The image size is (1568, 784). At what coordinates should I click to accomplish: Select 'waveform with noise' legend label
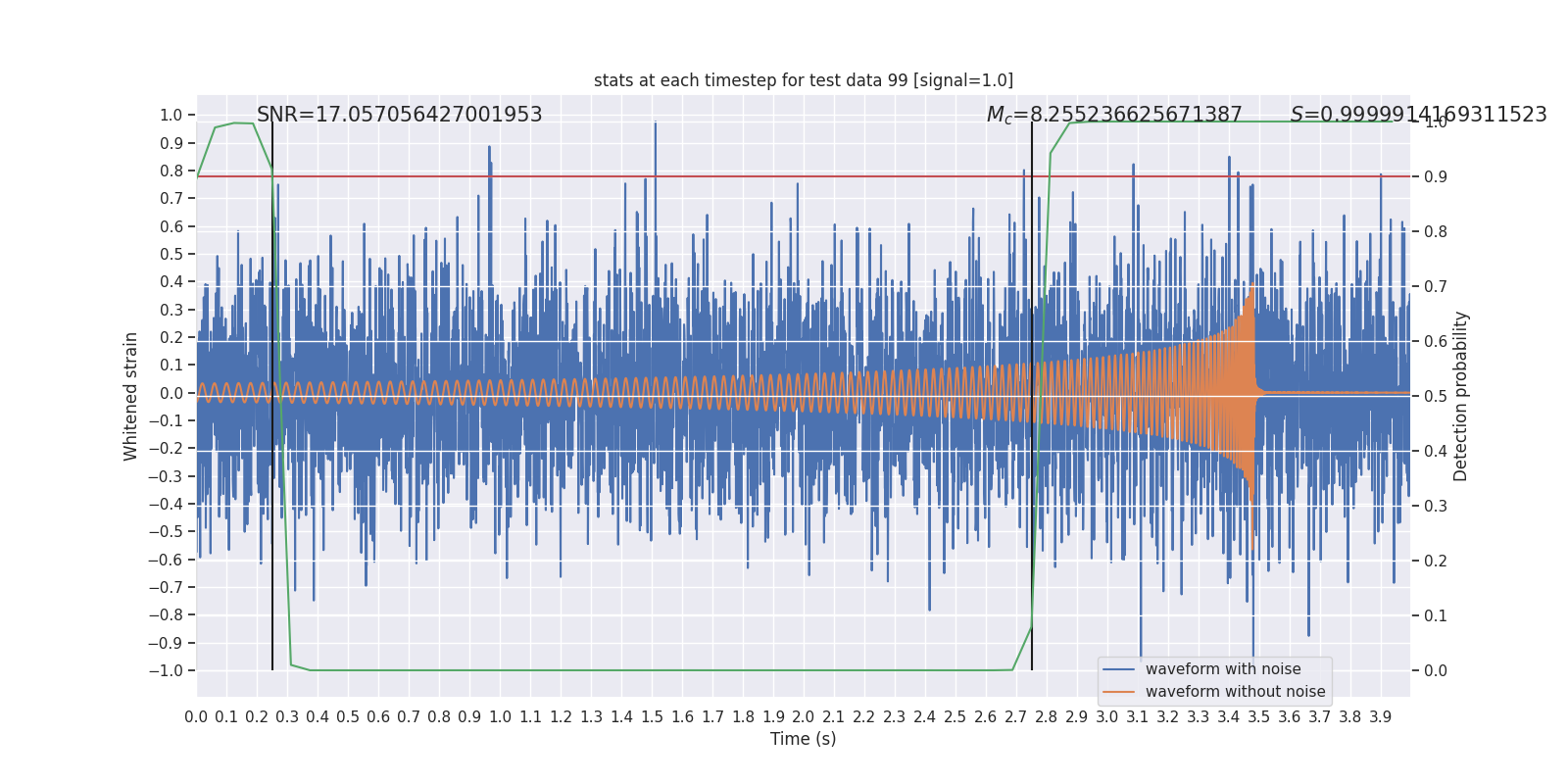1222,669
